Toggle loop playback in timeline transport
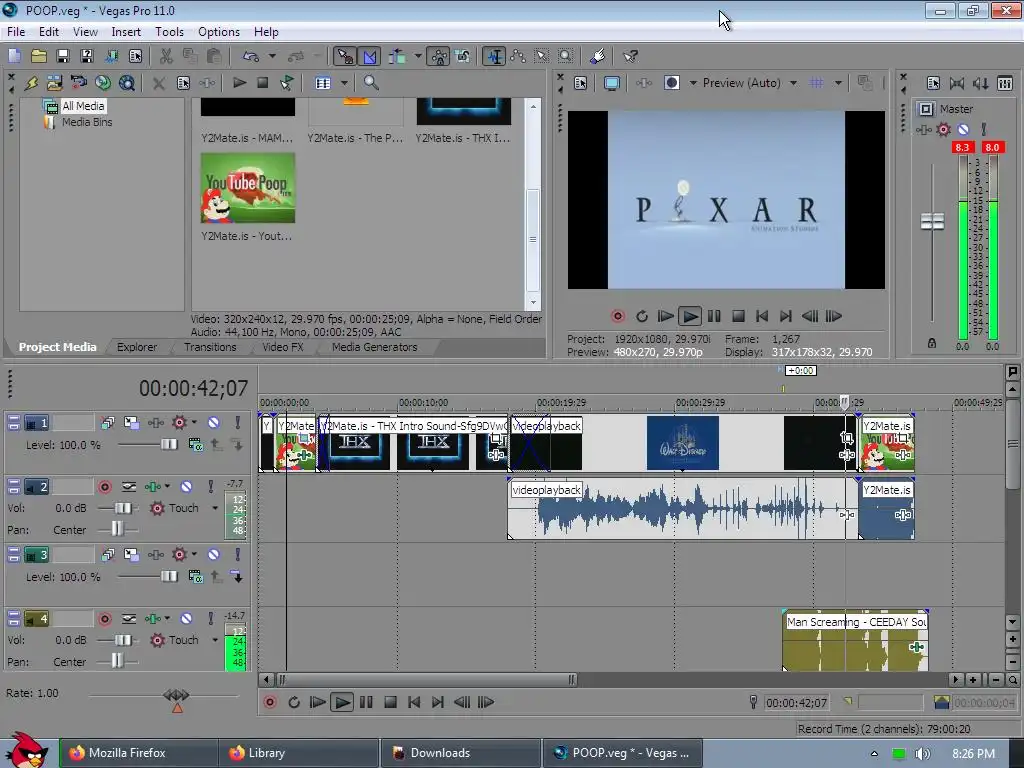This screenshot has height=768, width=1024. 294,702
